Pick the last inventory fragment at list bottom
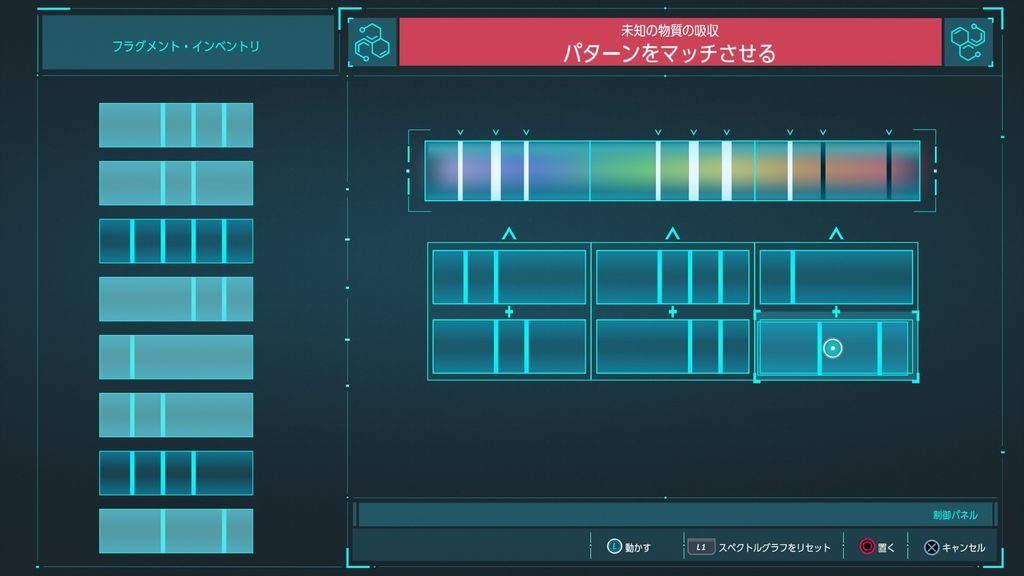 (176, 531)
